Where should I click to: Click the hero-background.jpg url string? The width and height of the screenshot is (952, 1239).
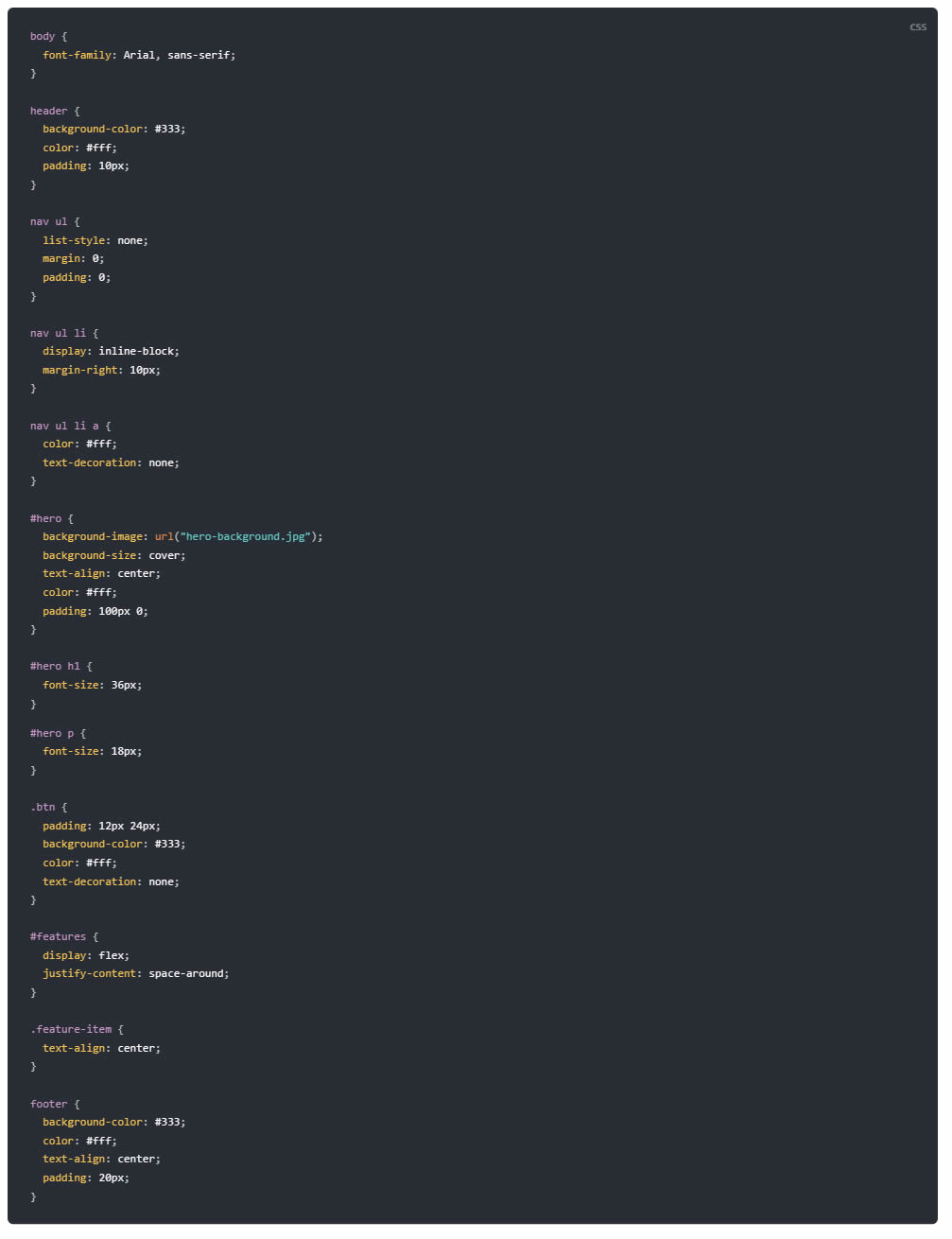pos(246,536)
